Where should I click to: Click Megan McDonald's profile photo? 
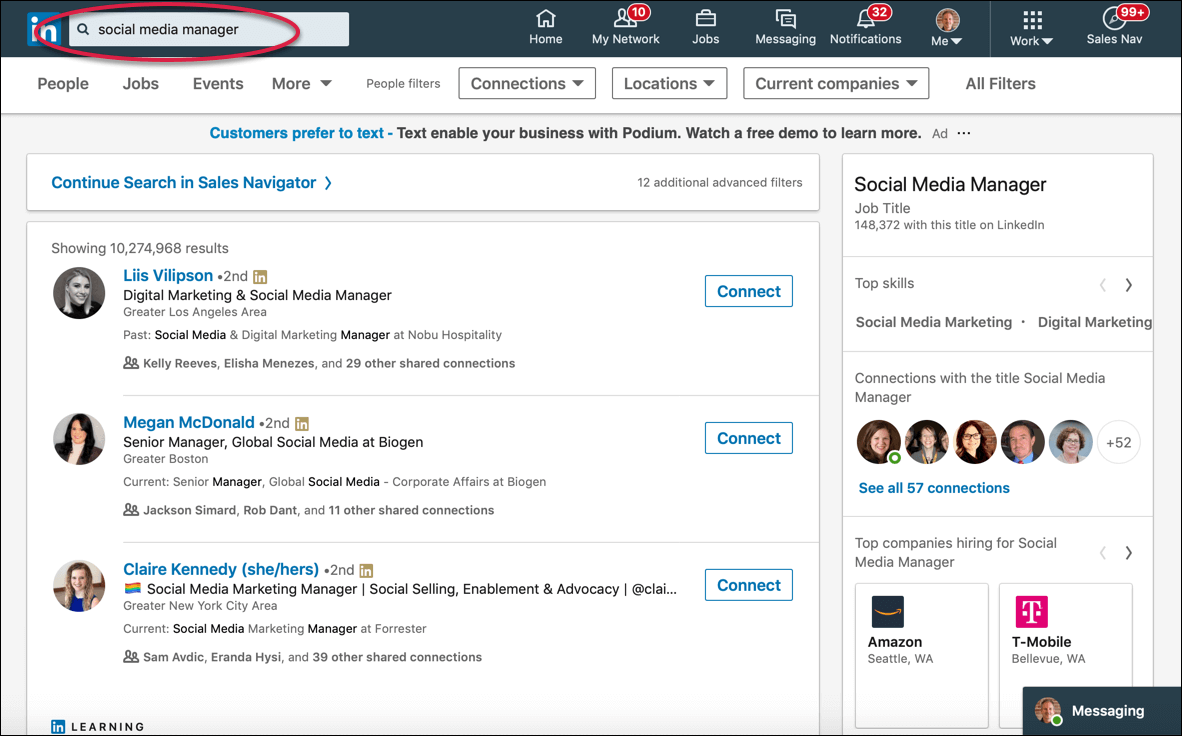(x=79, y=440)
